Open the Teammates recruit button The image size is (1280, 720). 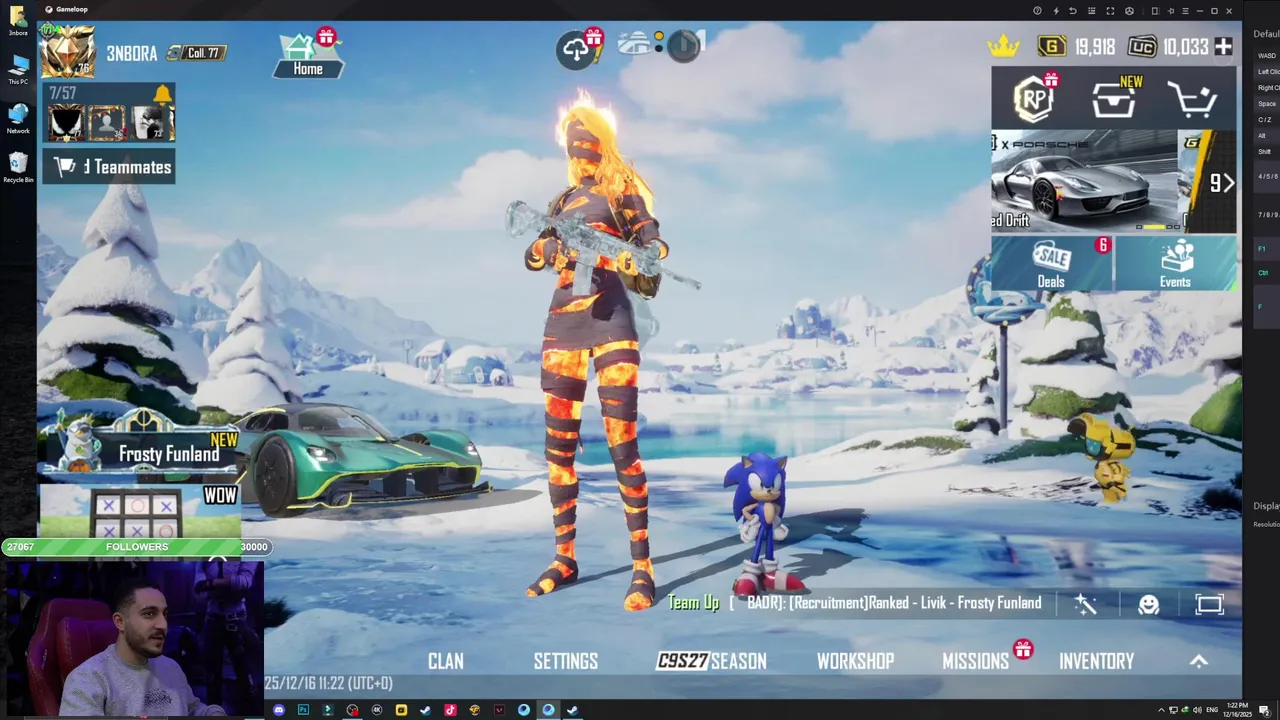(109, 167)
